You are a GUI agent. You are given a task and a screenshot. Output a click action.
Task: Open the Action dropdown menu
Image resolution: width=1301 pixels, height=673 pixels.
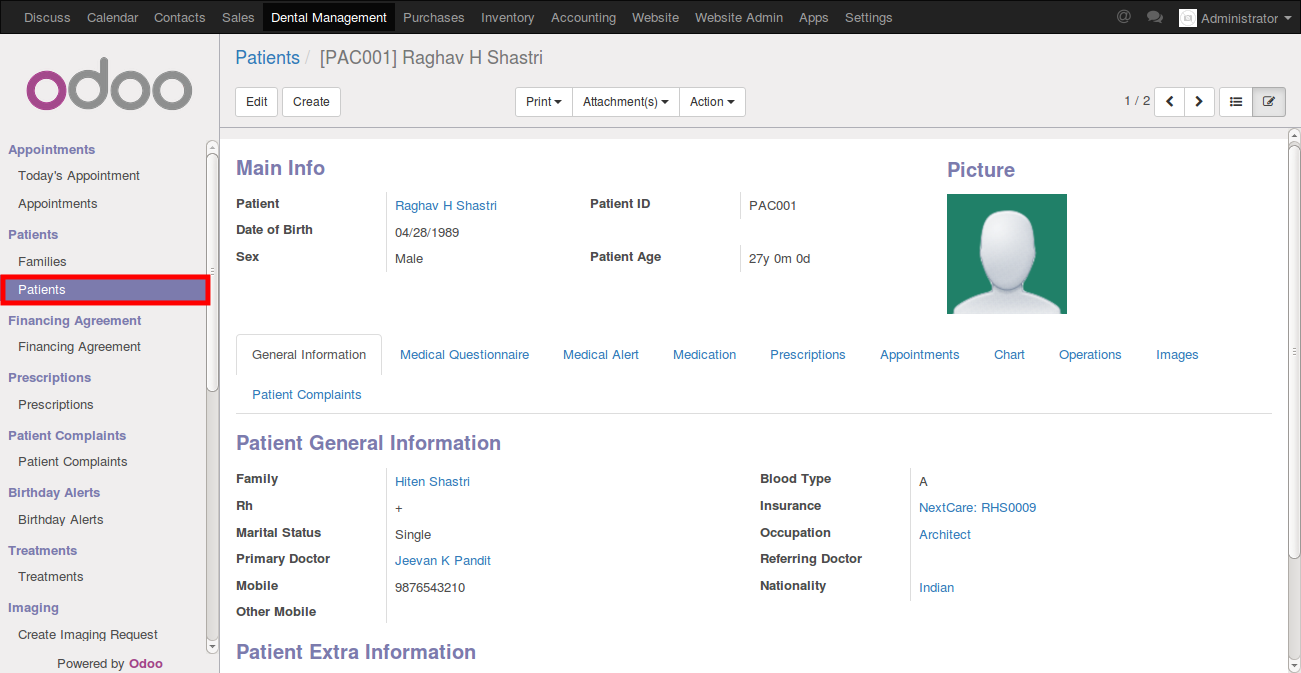(x=712, y=102)
